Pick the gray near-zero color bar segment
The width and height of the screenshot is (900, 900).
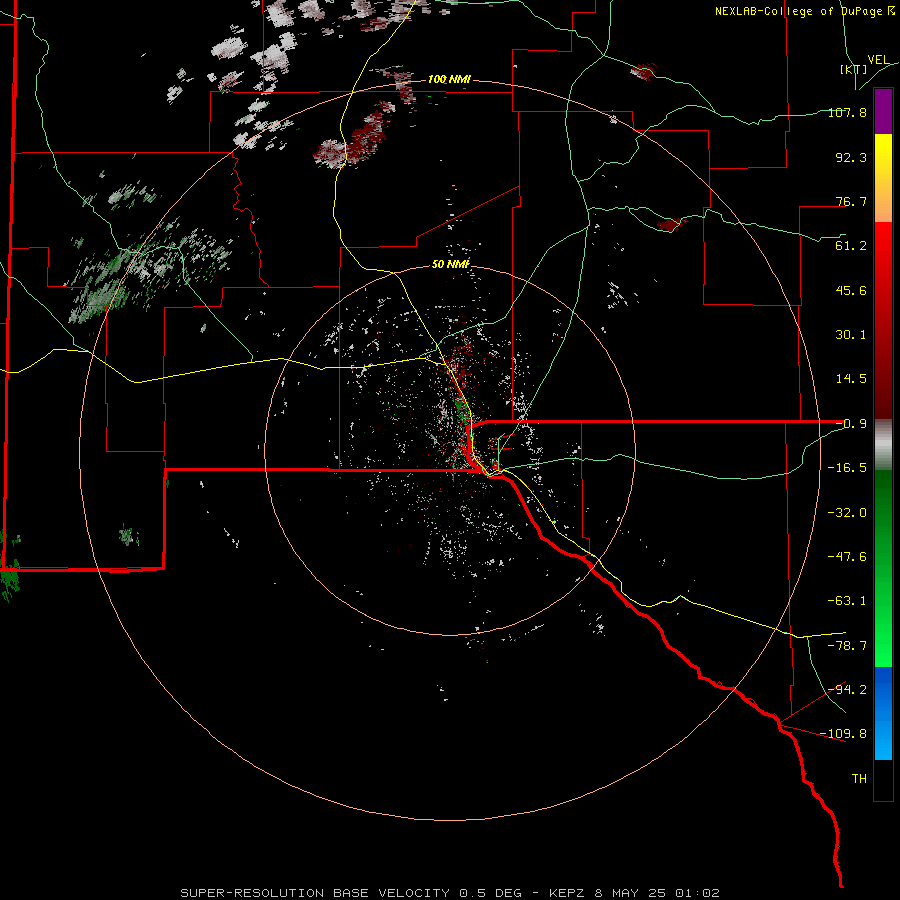pos(883,445)
